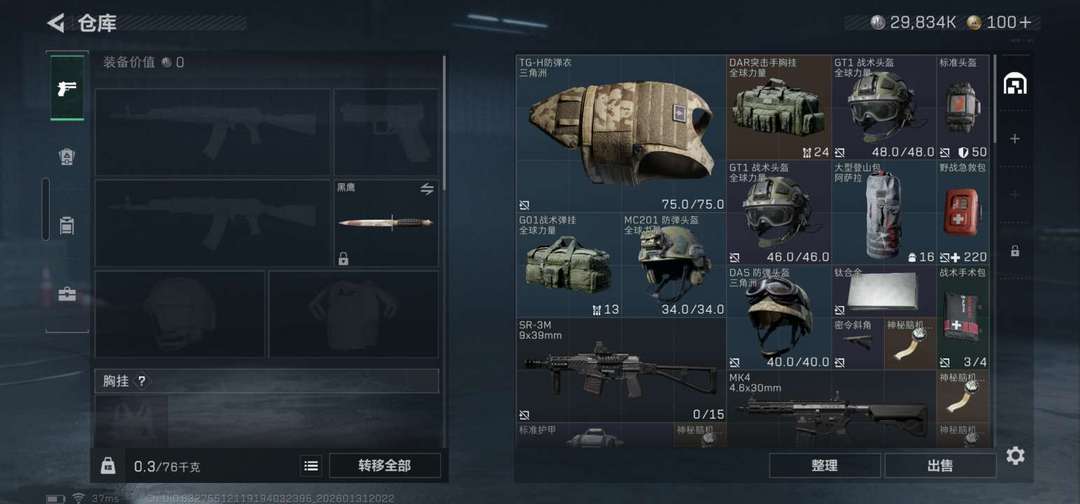Viewport: 1080px width, 504px height.
Task: Select the SR-3M rifle item
Action: (621, 370)
